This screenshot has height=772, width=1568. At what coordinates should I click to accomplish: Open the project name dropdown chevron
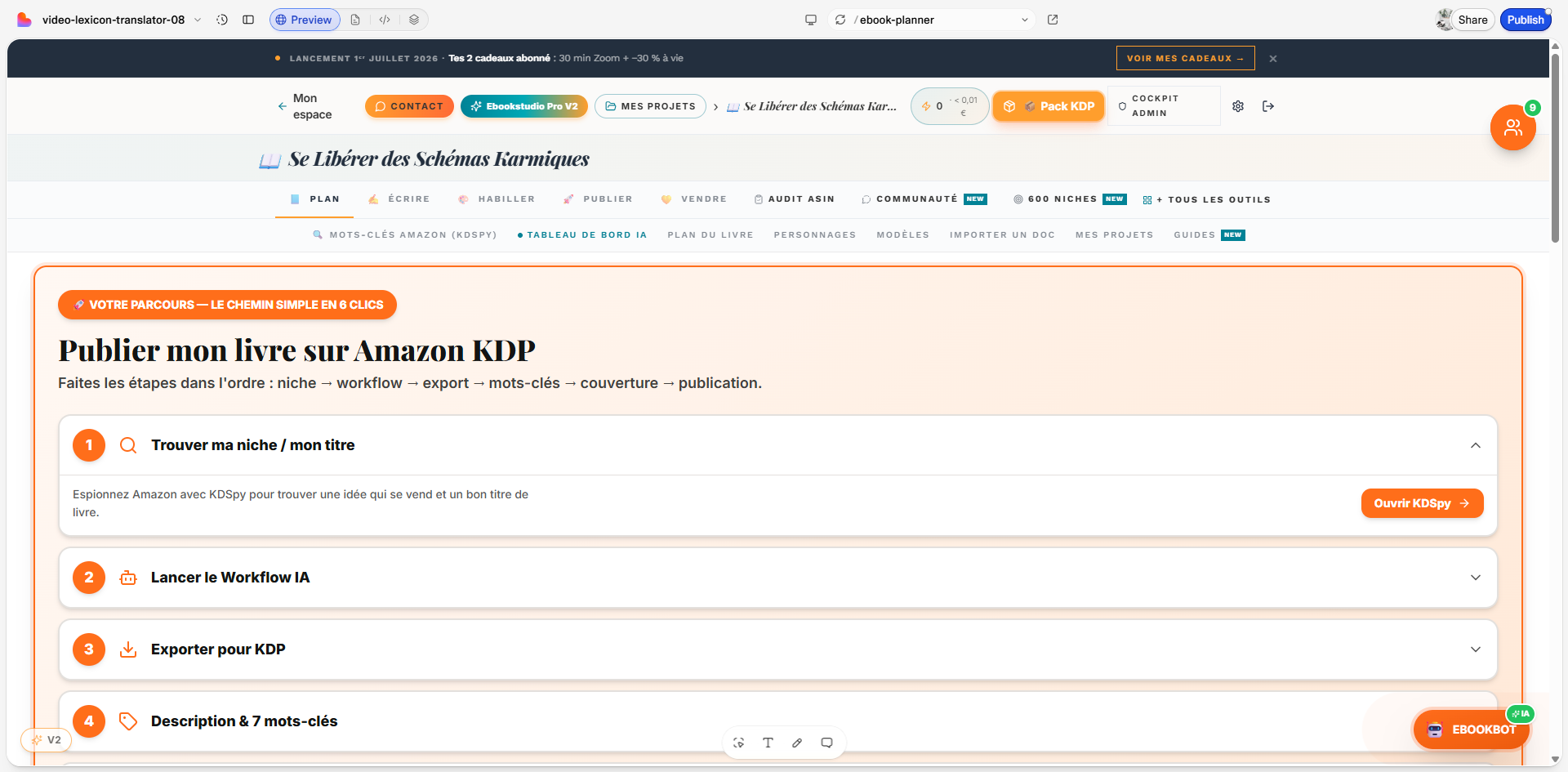point(198,20)
